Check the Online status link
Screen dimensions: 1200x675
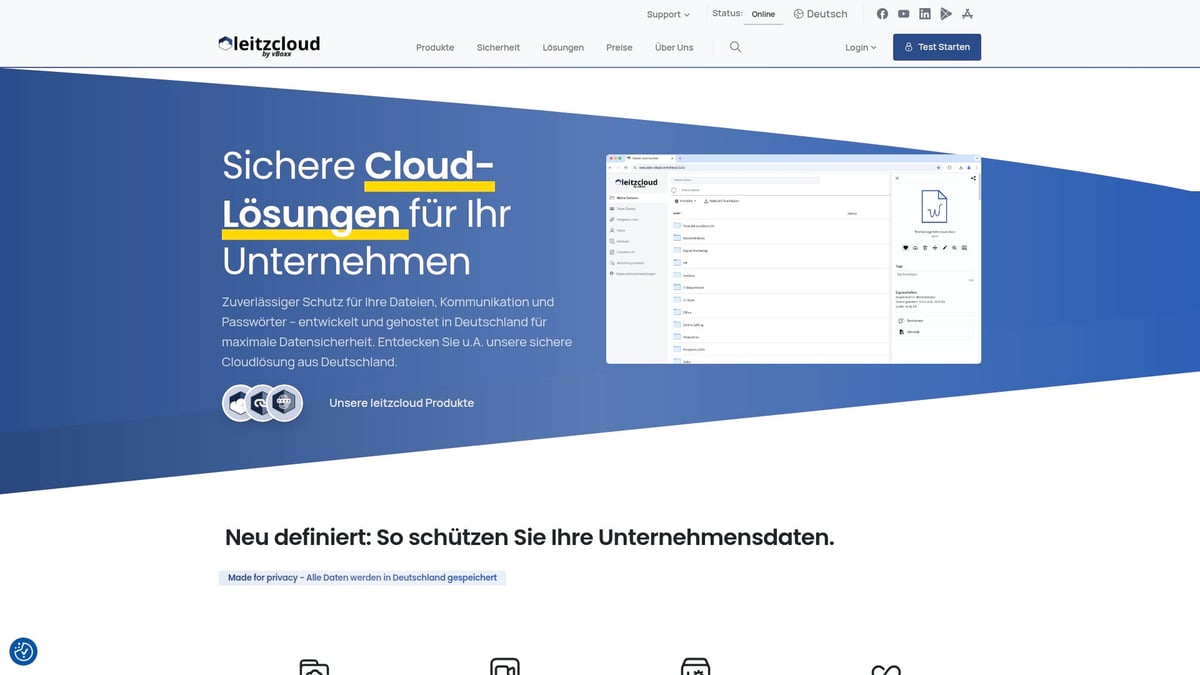point(763,14)
